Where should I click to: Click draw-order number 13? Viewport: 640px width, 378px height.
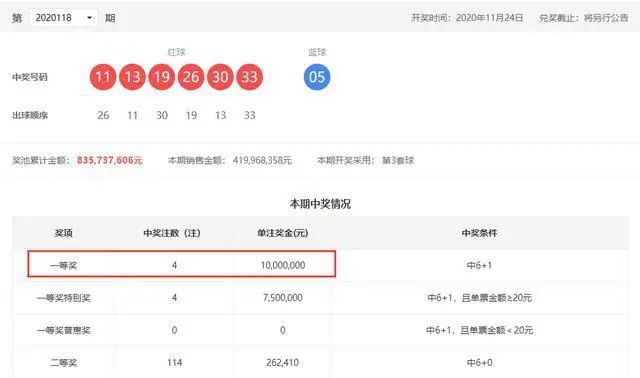pos(220,116)
